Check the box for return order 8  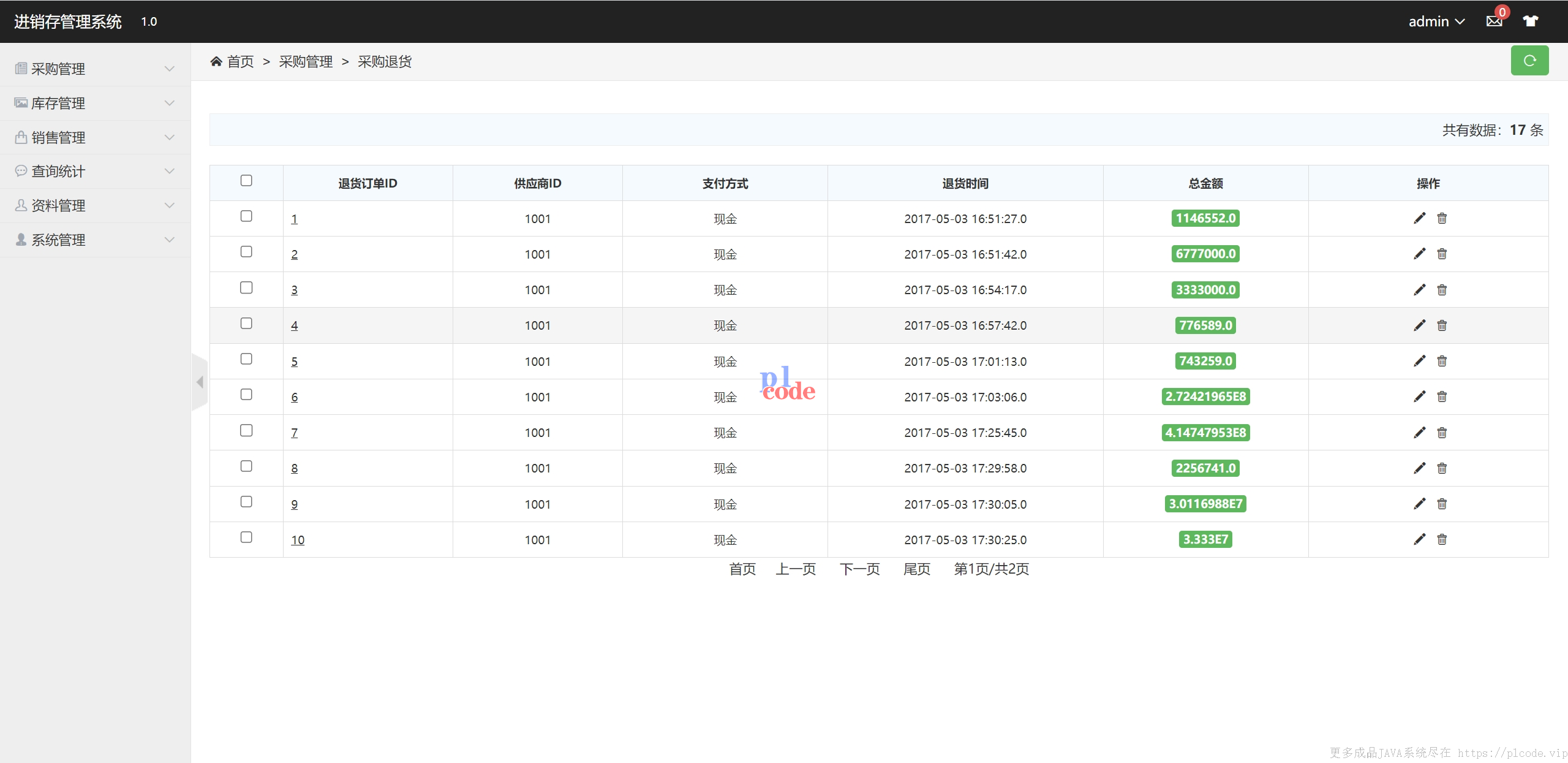click(x=246, y=466)
